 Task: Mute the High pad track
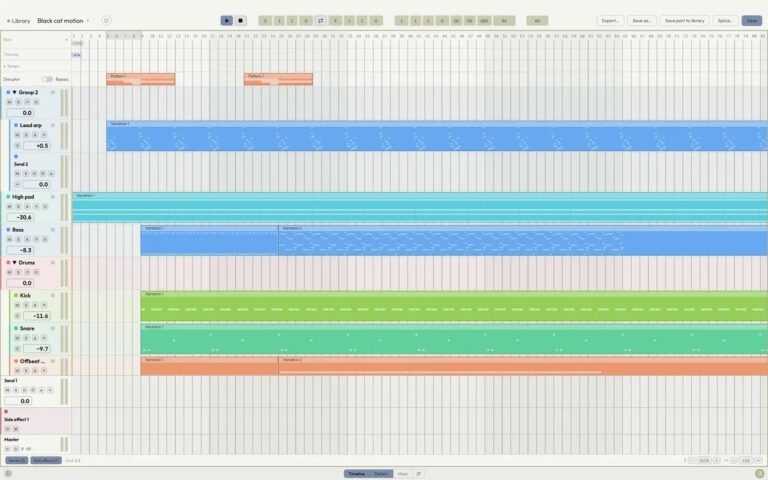9,206
